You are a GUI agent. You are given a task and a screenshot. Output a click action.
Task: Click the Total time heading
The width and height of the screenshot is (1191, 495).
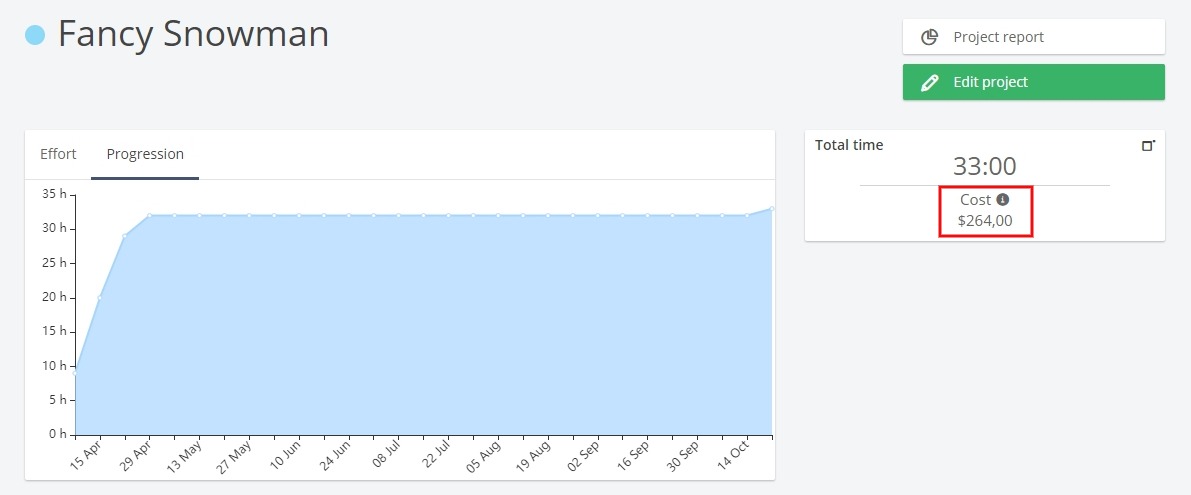click(849, 145)
